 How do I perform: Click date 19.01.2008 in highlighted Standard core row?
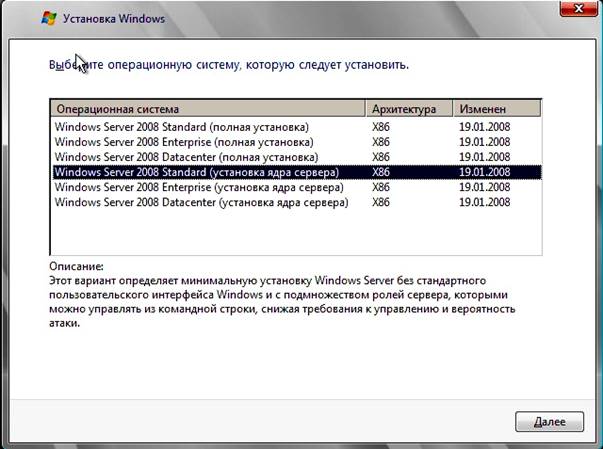coord(485,172)
